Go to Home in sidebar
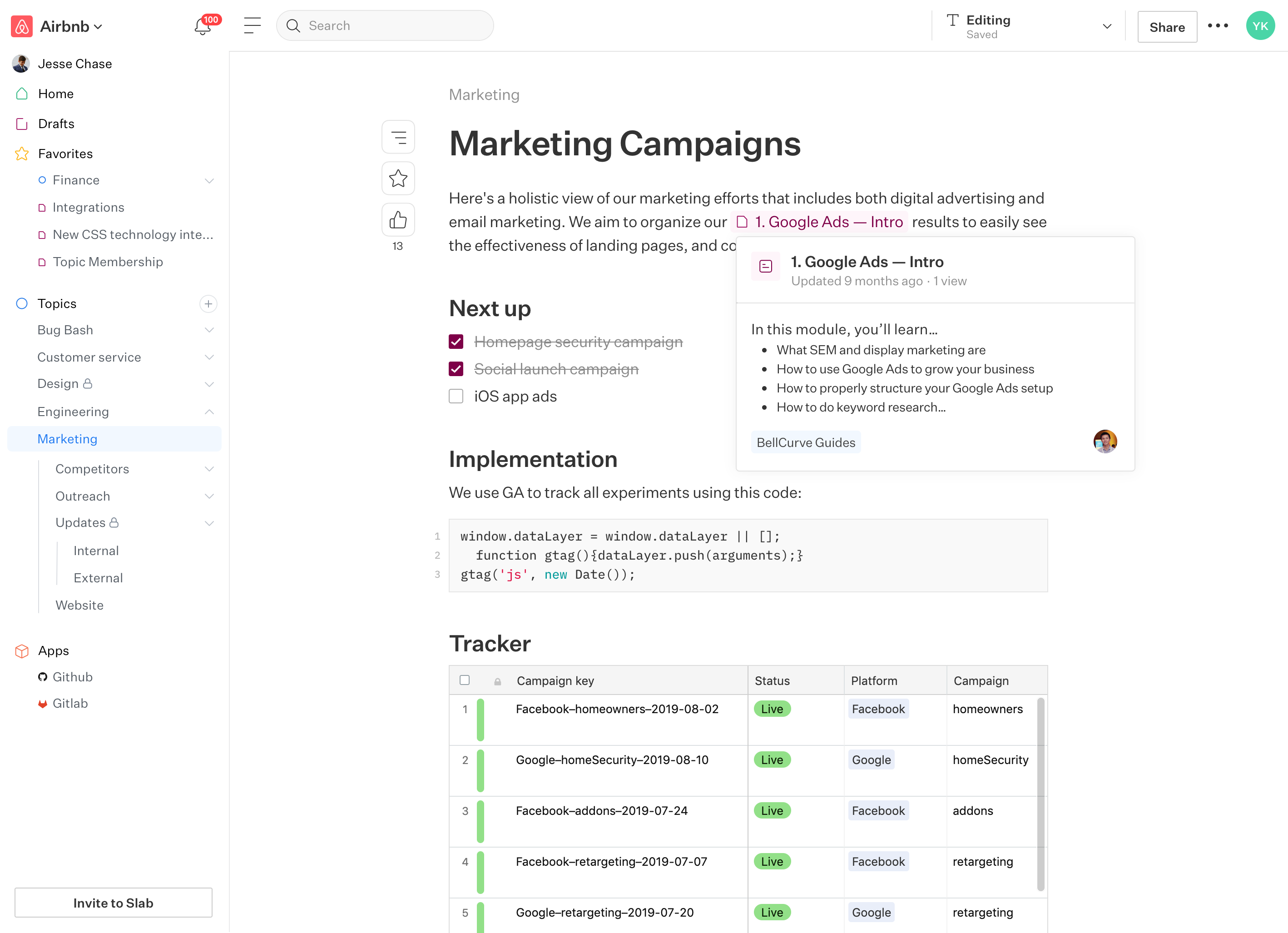The image size is (1288, 933). pos(56,94)
